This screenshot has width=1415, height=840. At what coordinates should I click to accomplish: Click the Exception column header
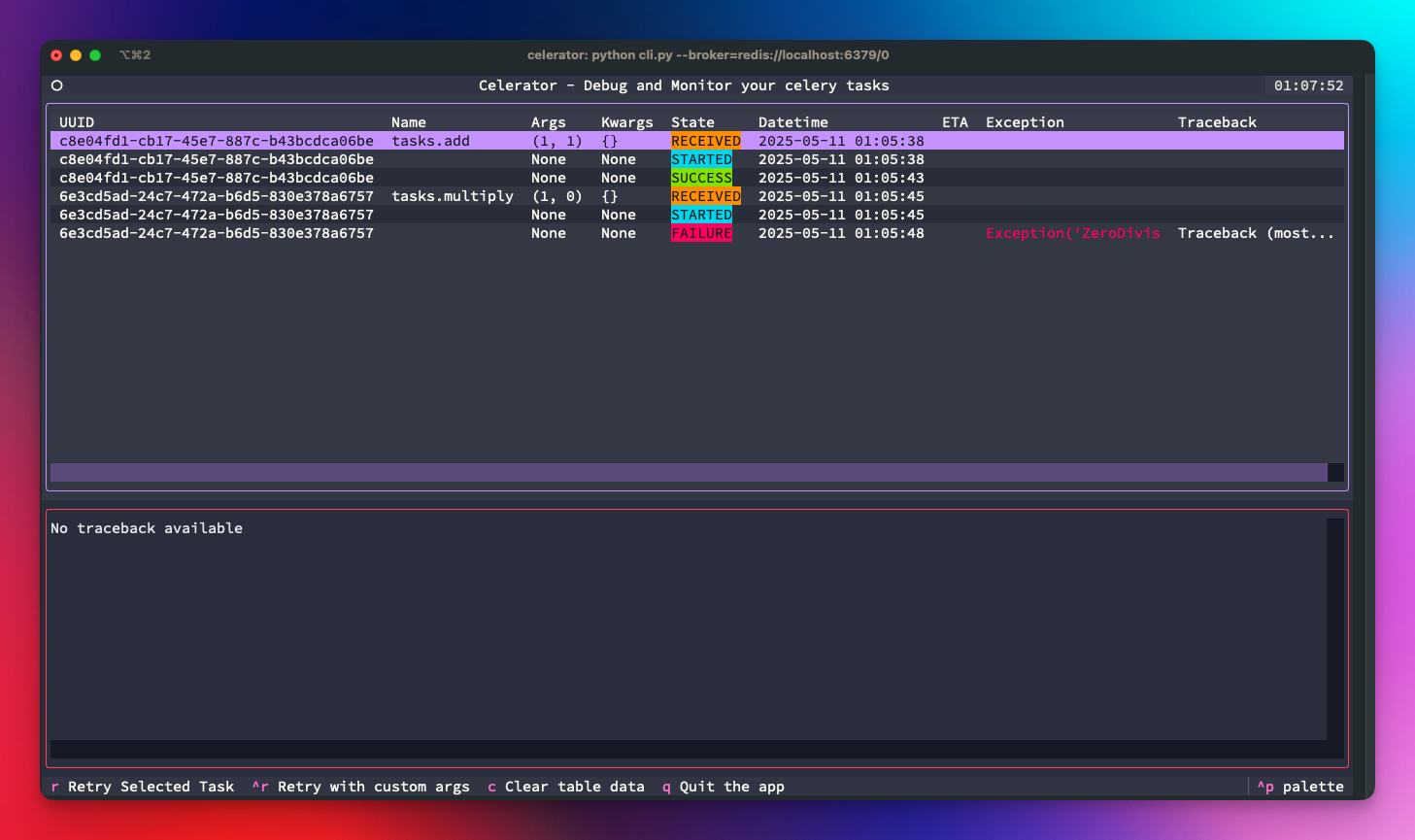click(1025, 122)
